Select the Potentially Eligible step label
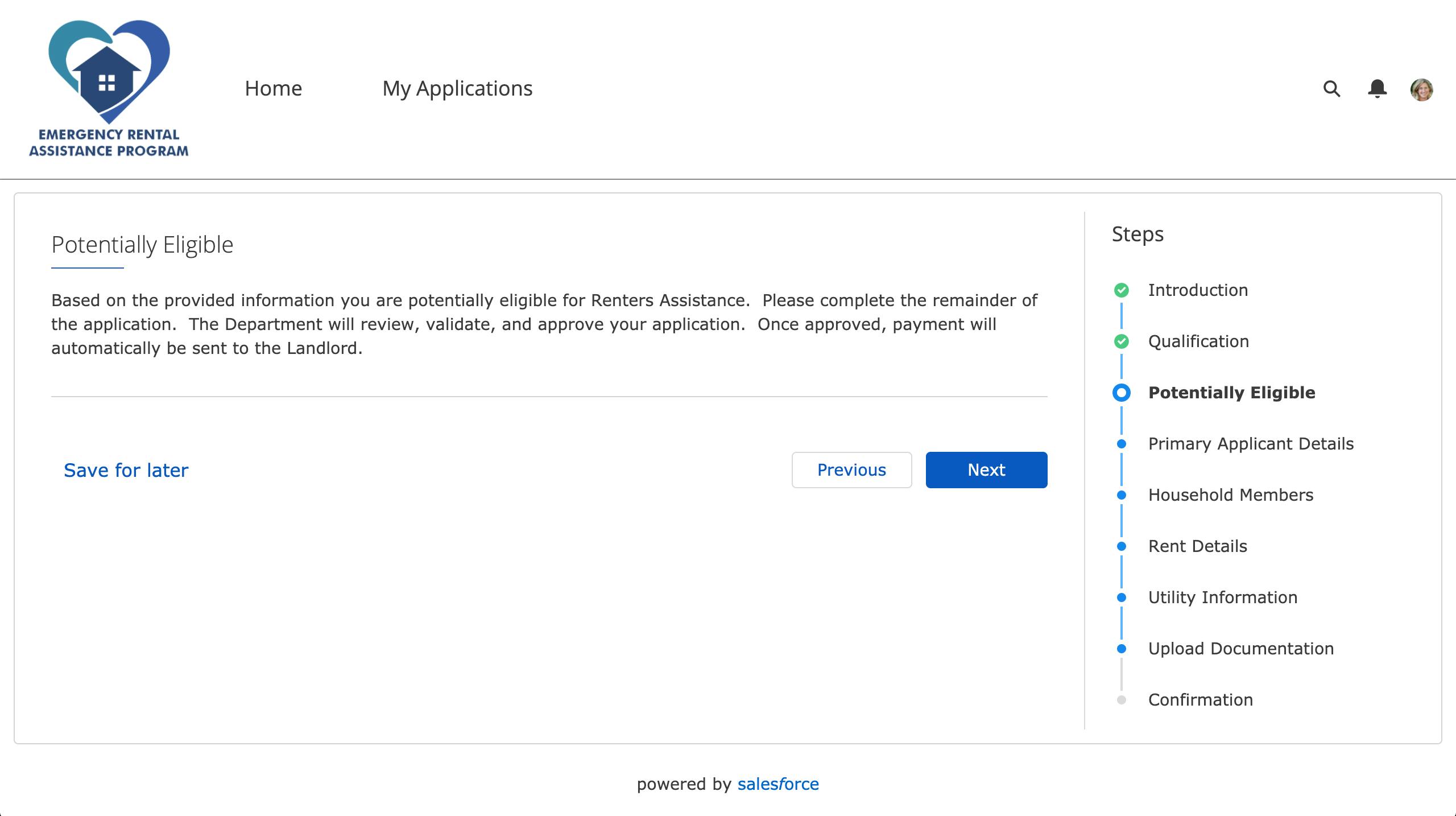The width and height of the screenshot is (1456, 816). point(1231,393)
